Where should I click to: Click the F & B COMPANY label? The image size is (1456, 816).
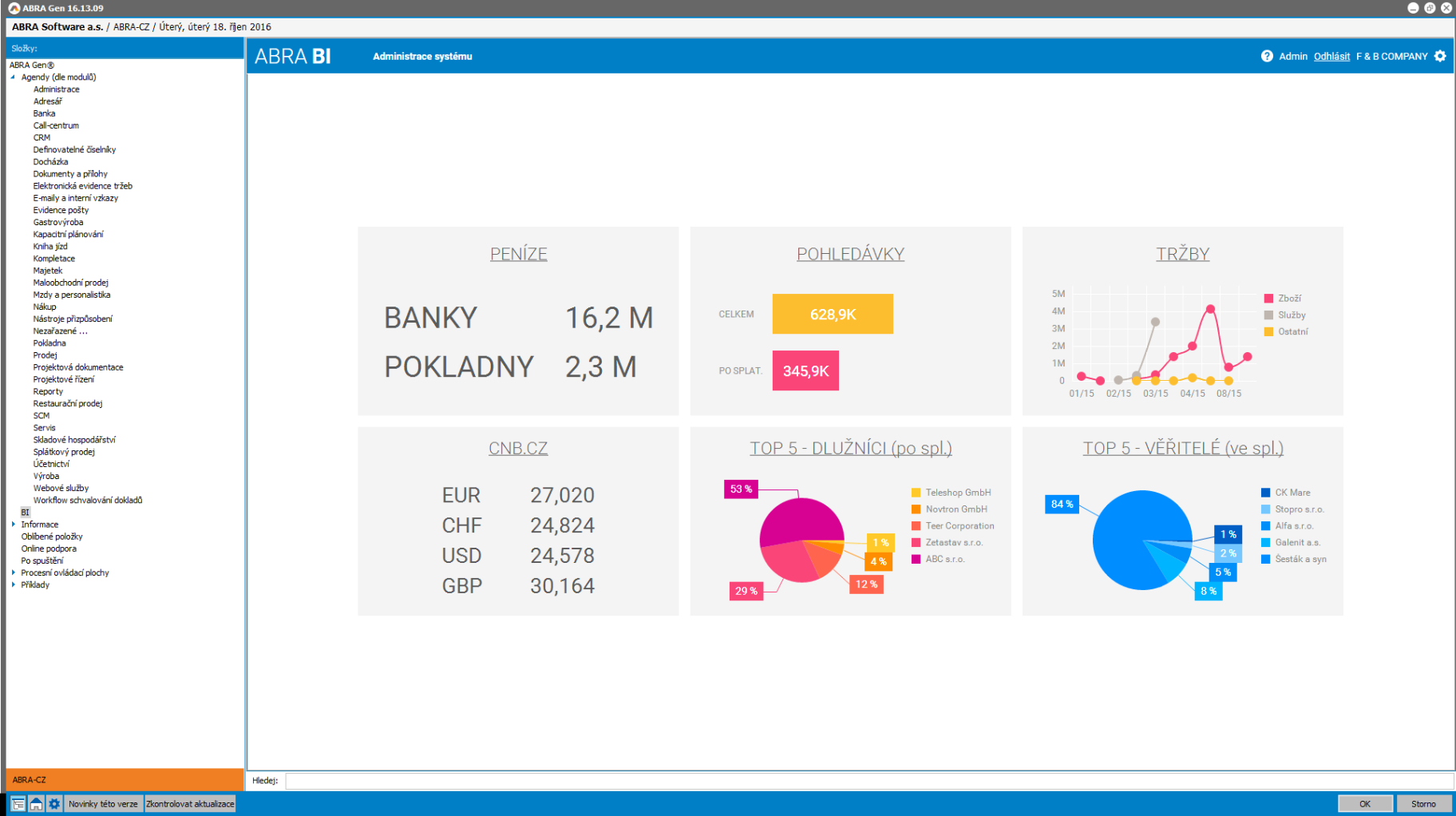[1392, 56]
